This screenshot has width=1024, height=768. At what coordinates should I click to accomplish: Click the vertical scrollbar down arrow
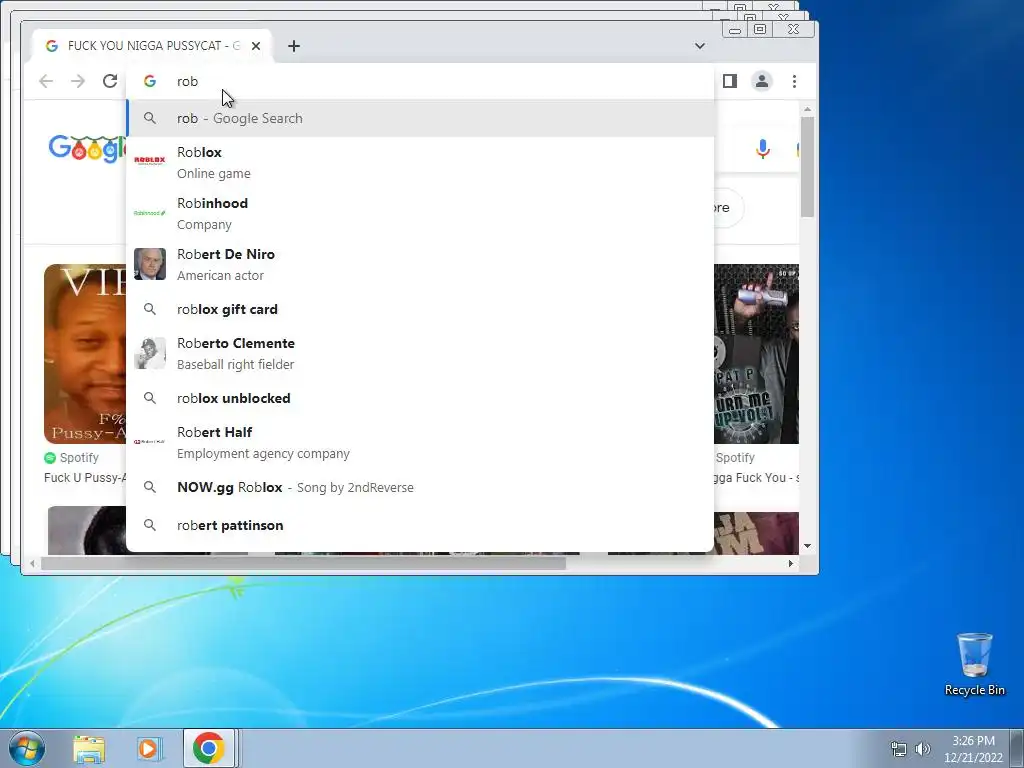click(x=808, y=546)
